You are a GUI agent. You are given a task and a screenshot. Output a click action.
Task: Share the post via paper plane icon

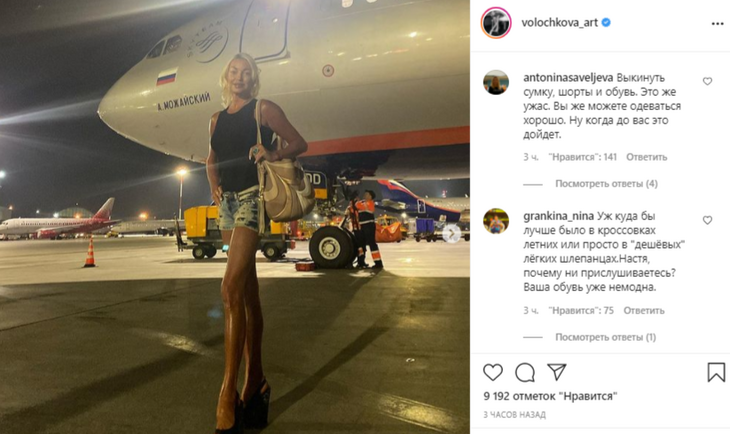[557, 372]
